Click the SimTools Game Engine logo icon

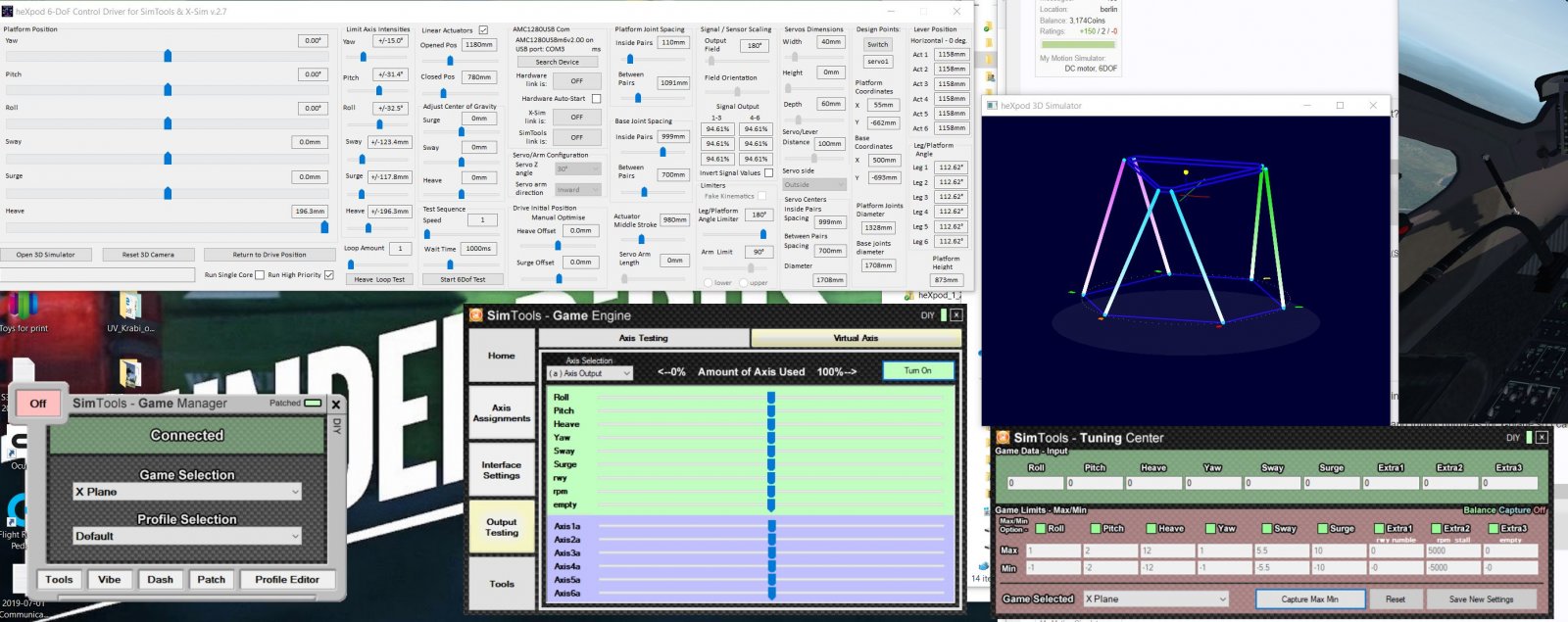(x=476, y=315)
